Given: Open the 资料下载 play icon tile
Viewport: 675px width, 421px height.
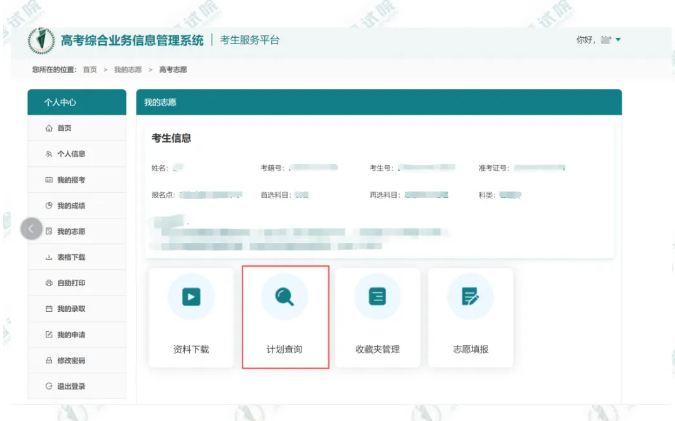Looking at the screenshot, I should (x=190, y=297).
